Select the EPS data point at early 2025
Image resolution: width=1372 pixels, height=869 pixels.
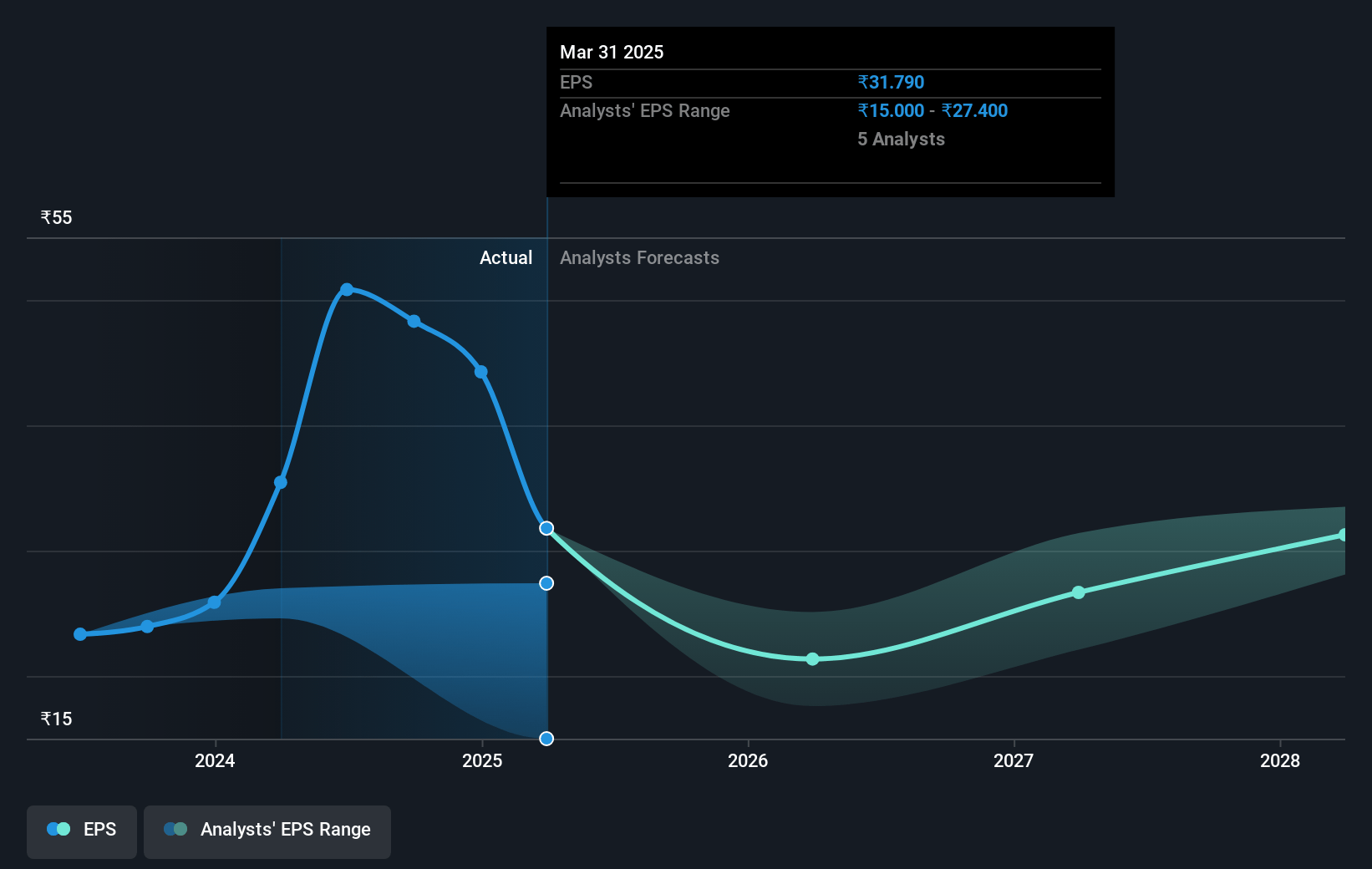pos(481,372)
